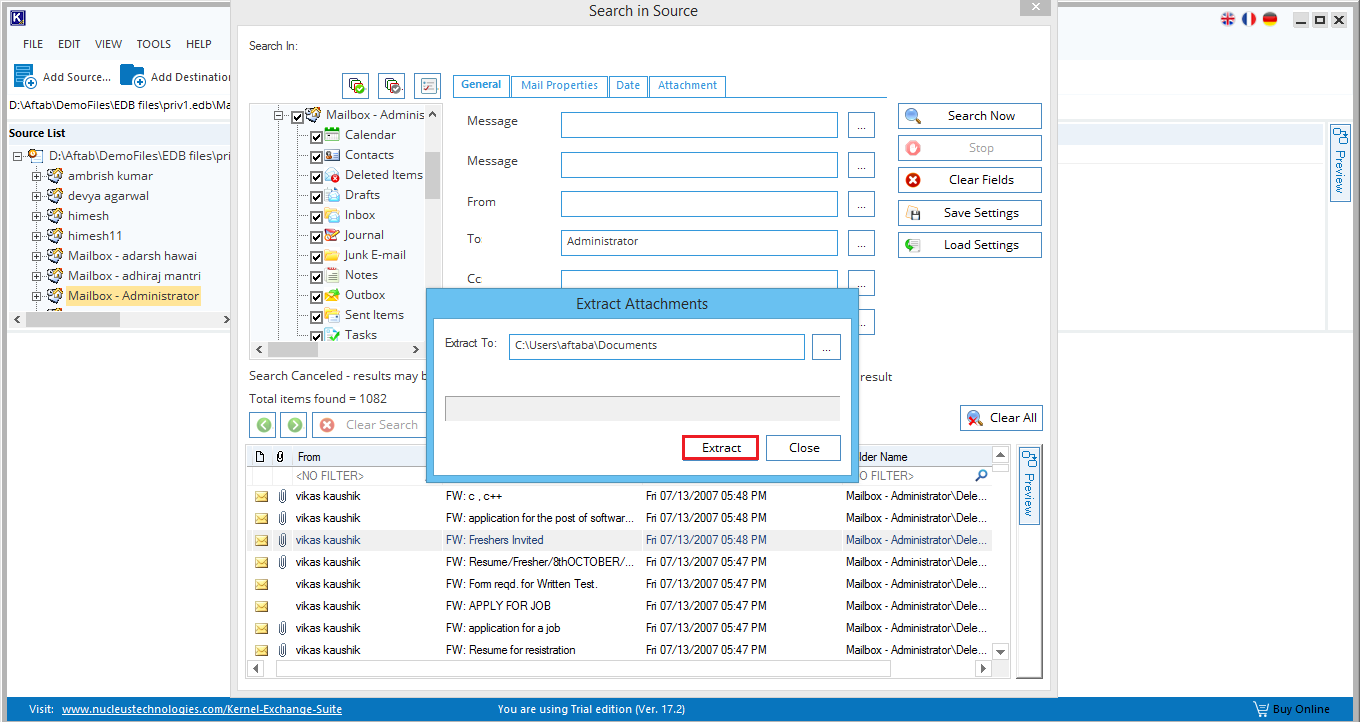Click the item type page column header icon
1360x722 pixels.
click(x=260, y=456)
